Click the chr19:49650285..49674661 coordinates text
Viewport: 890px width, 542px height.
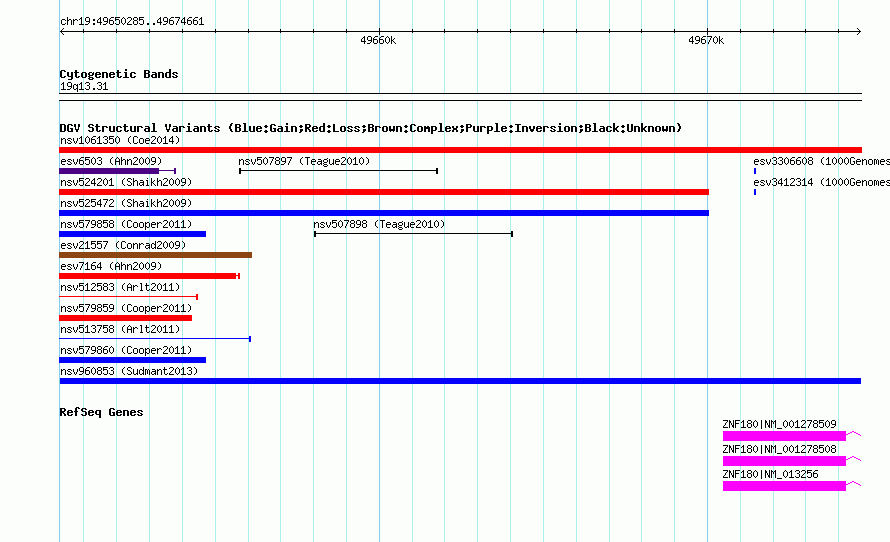pyautogui.click(x=132, y=21)
